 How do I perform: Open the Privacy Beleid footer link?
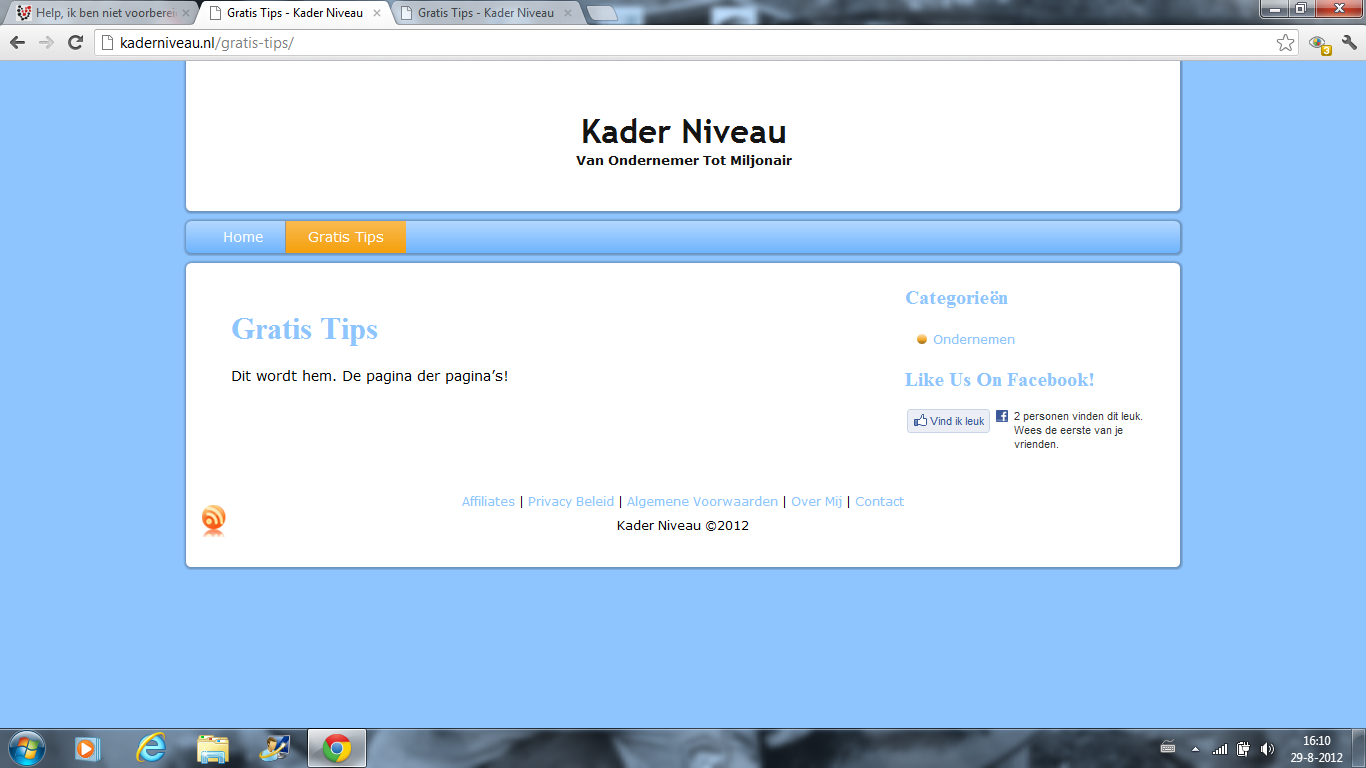[570, 502]
